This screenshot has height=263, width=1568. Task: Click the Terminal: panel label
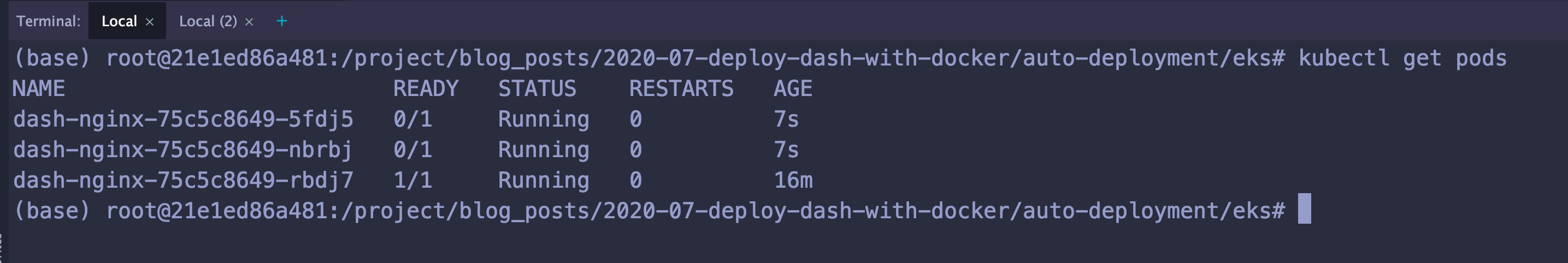pos(48,21)
